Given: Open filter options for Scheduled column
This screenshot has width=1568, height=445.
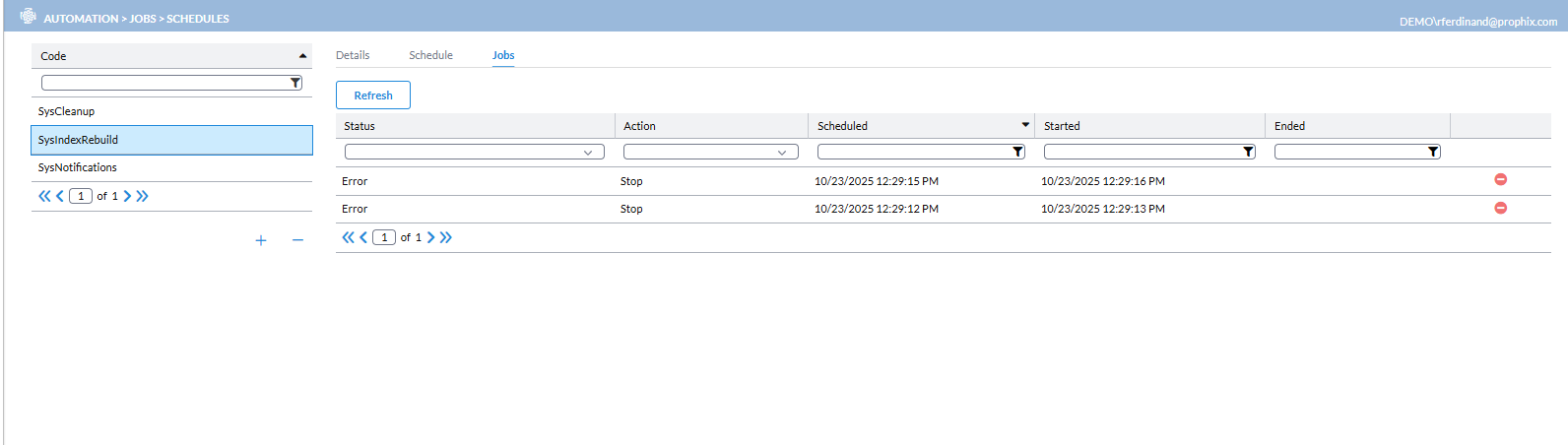Looking at the screenshot, I should (x=1017, y=153).
